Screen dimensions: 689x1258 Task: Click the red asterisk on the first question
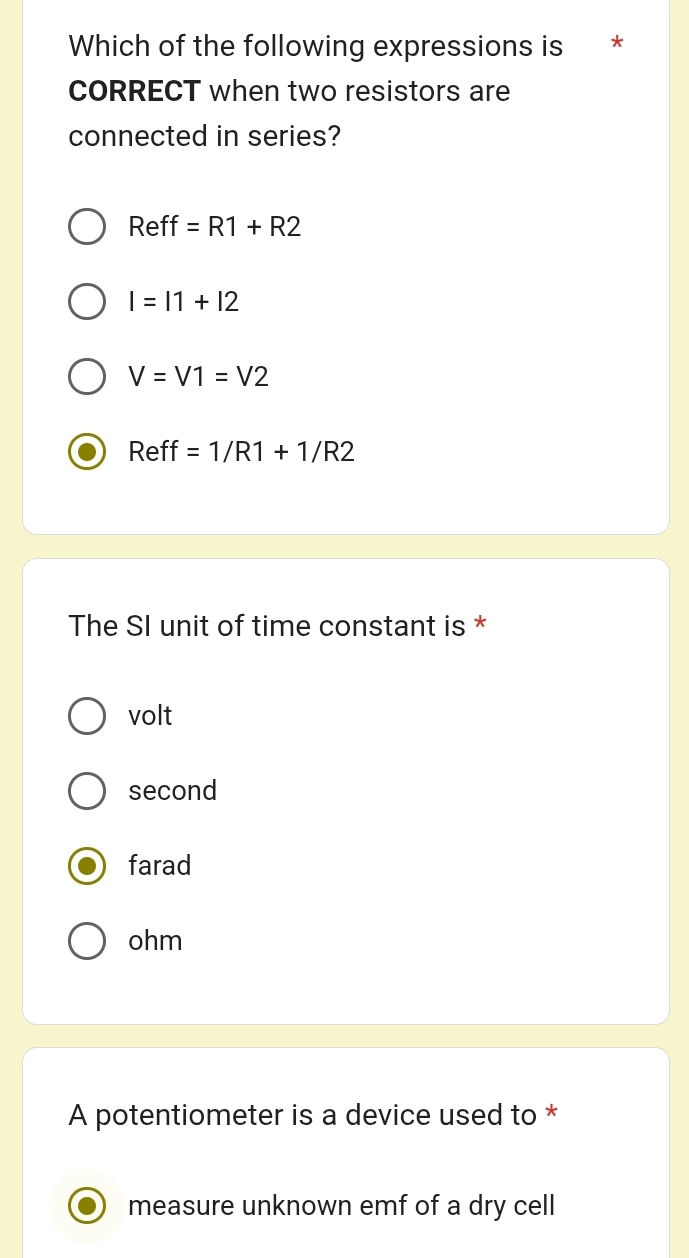click(617, 44)
